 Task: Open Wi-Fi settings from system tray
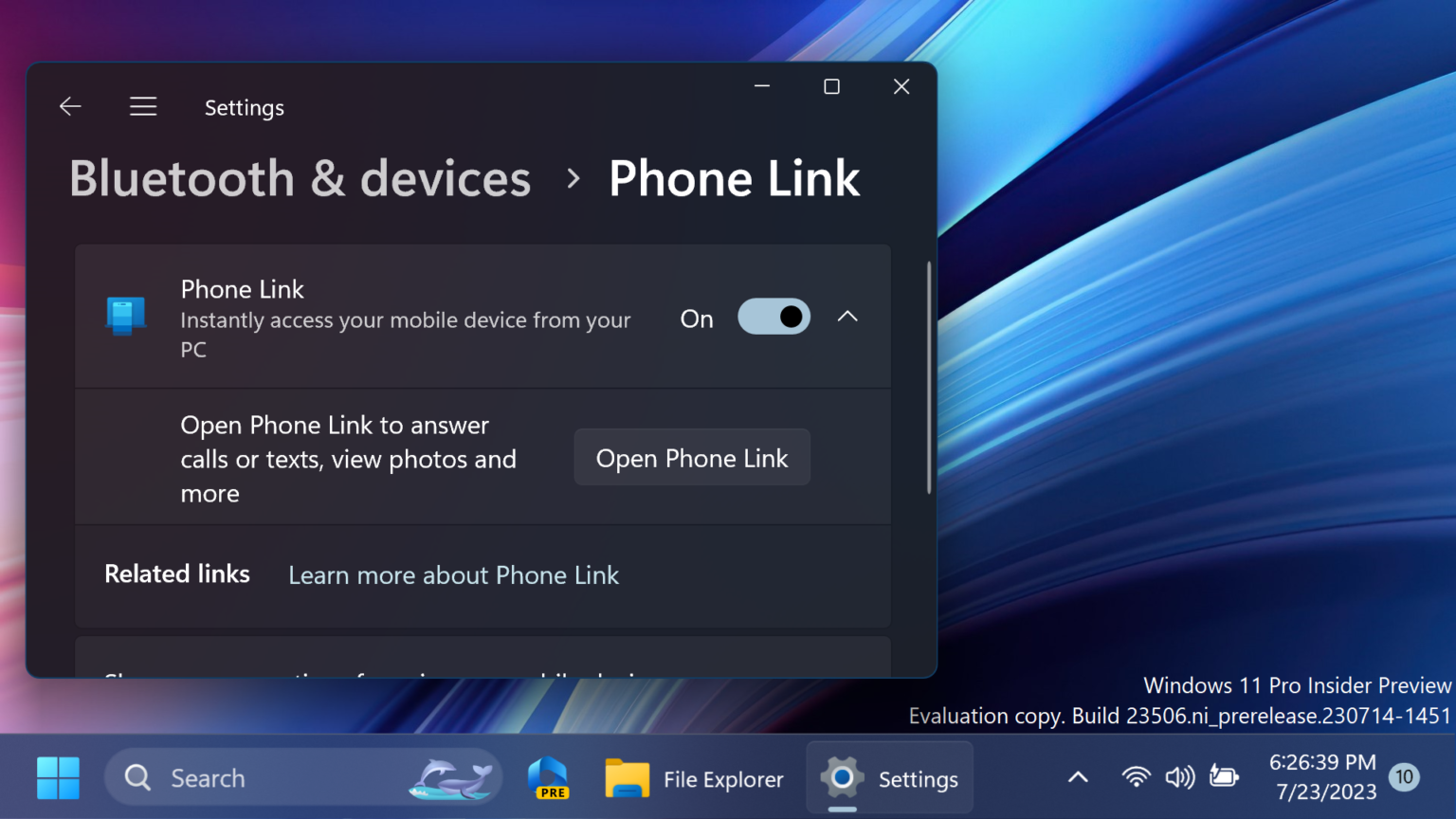1136,776
